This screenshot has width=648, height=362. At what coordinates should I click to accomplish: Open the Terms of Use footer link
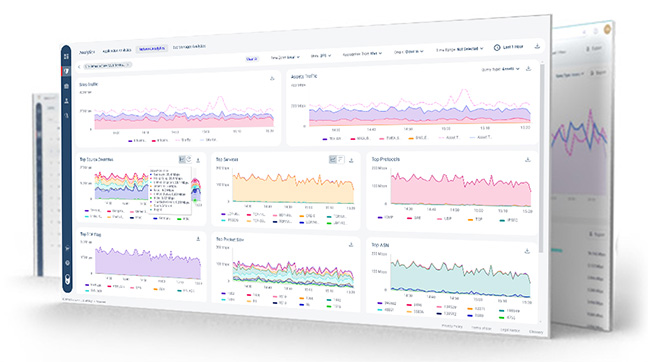(481, 328)
